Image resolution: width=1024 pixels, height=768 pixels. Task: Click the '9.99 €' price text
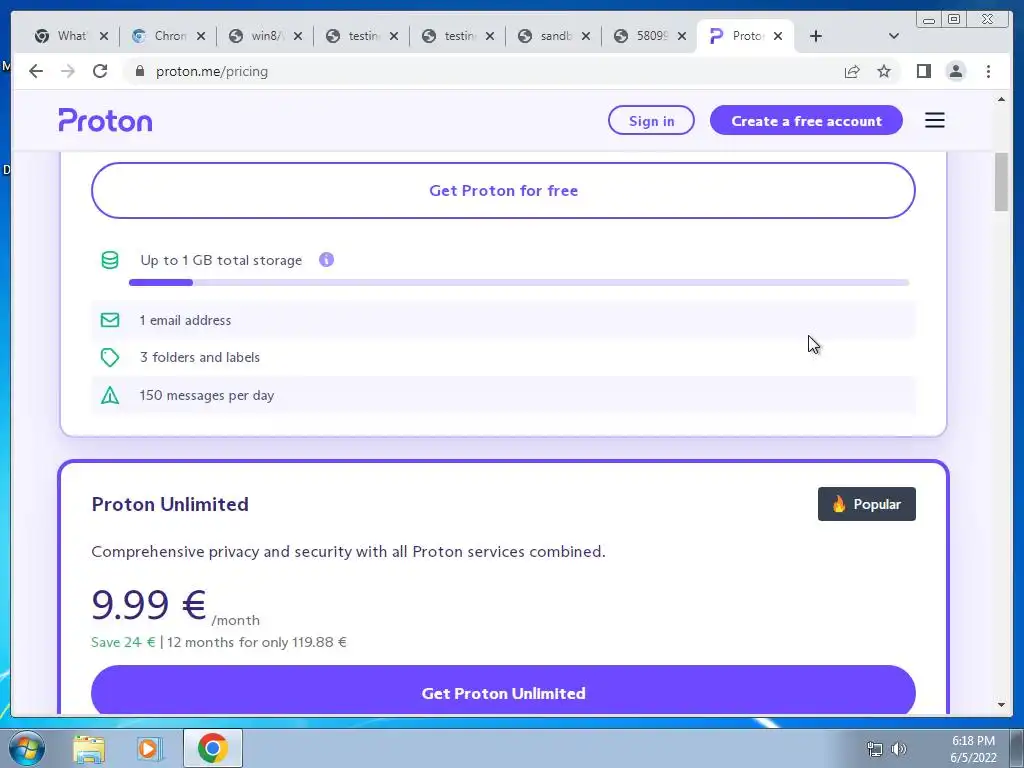point(149,604)
